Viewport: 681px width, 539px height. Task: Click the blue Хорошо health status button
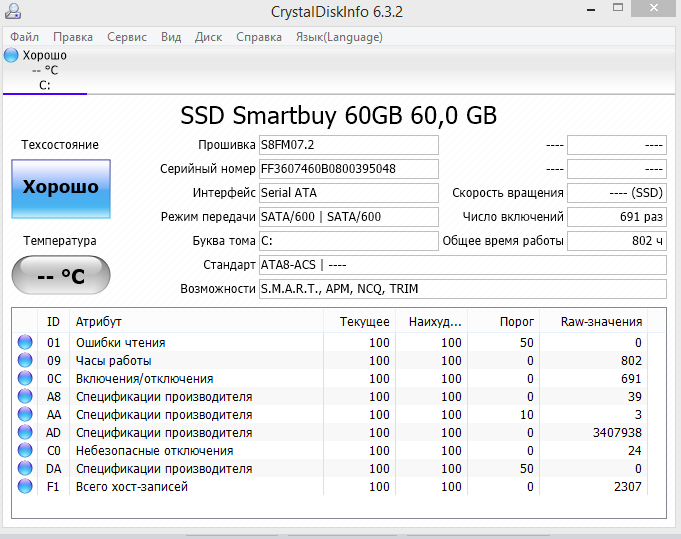pyautogui.click(x=61, y=187)
